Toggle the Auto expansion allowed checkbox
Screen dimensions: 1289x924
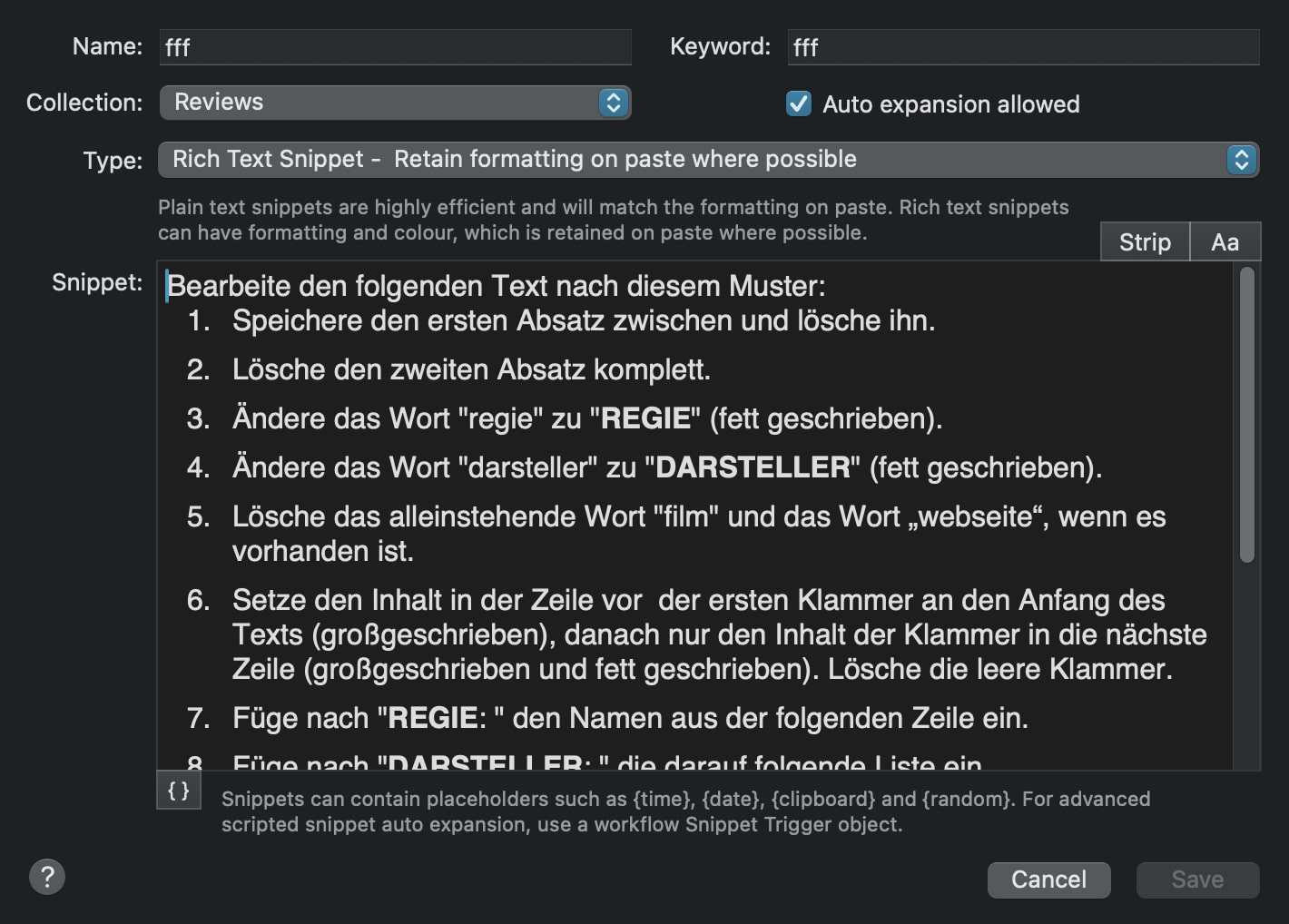click(799, 103)
